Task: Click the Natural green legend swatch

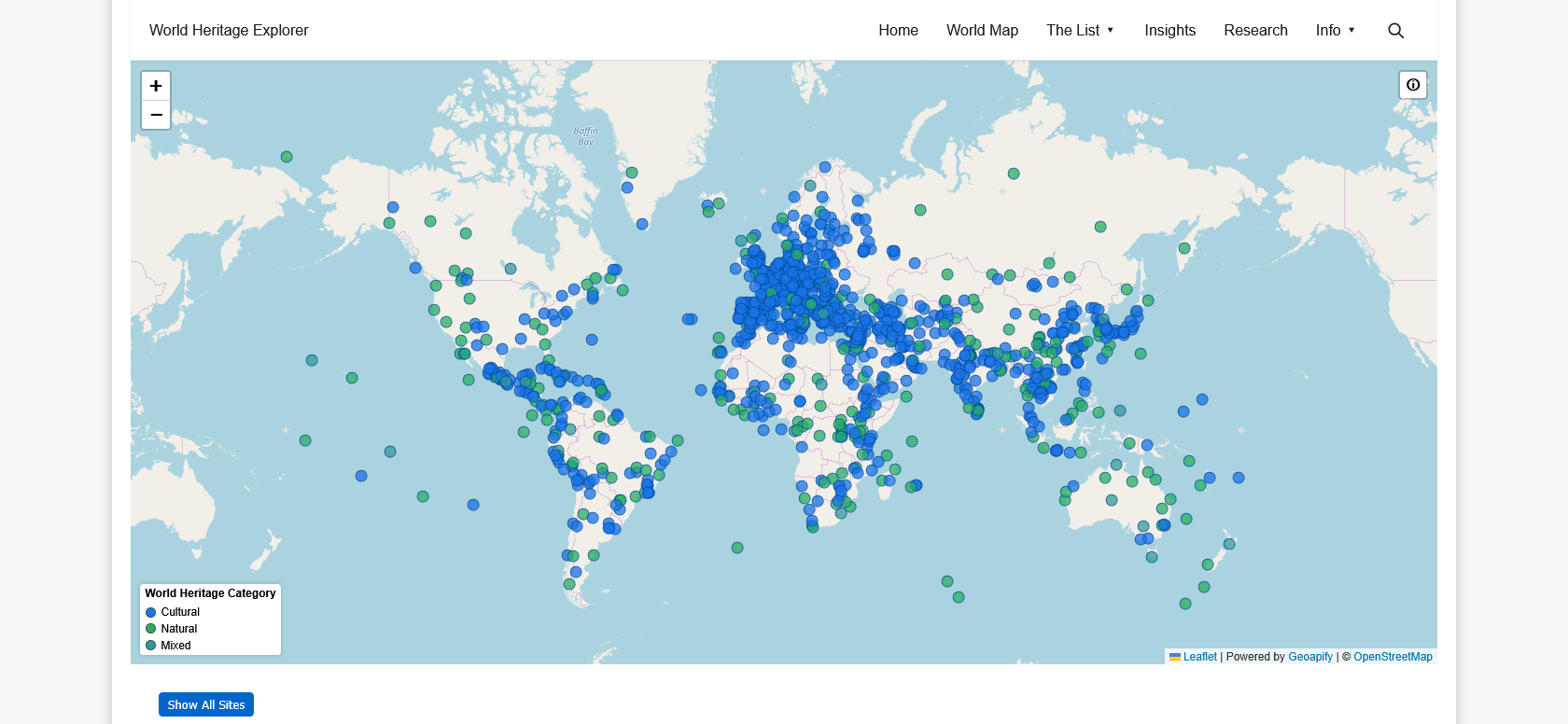Action: (x=150, y=629)
